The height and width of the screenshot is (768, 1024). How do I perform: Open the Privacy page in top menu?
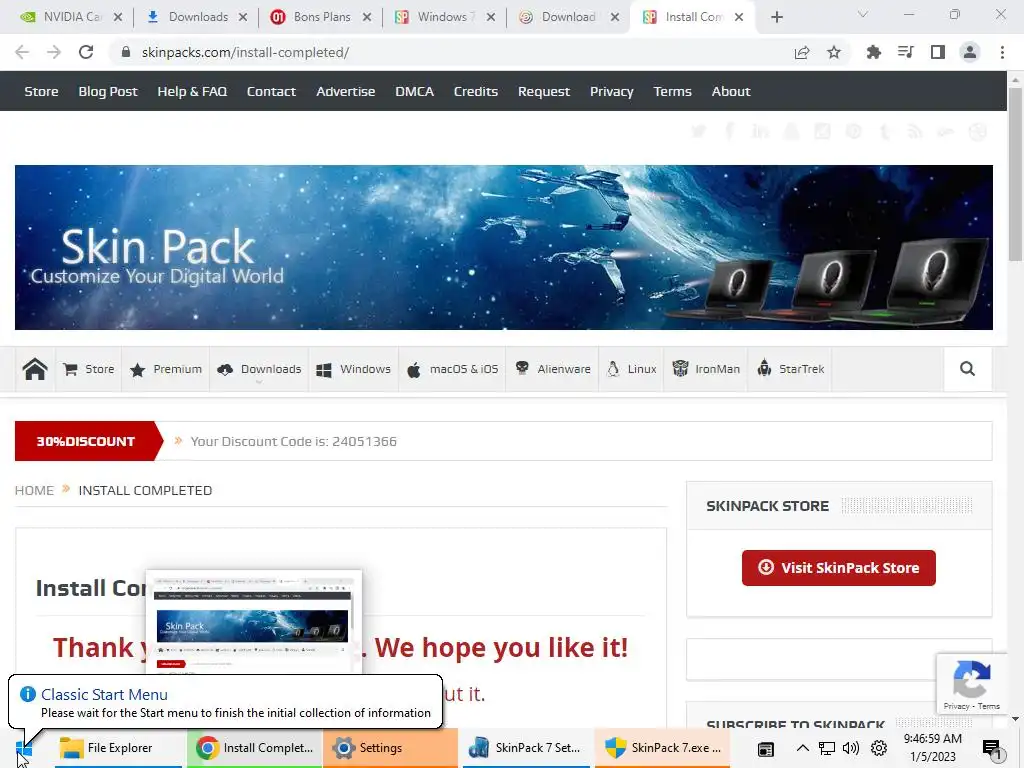pyautogui.click(x=611, y=91)
